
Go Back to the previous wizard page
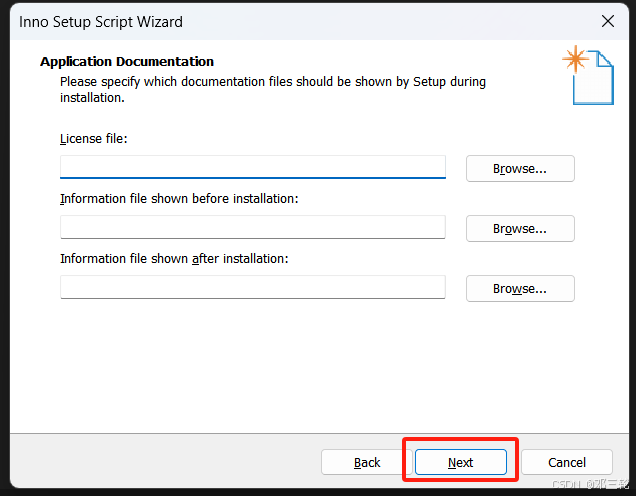point(367,462)
